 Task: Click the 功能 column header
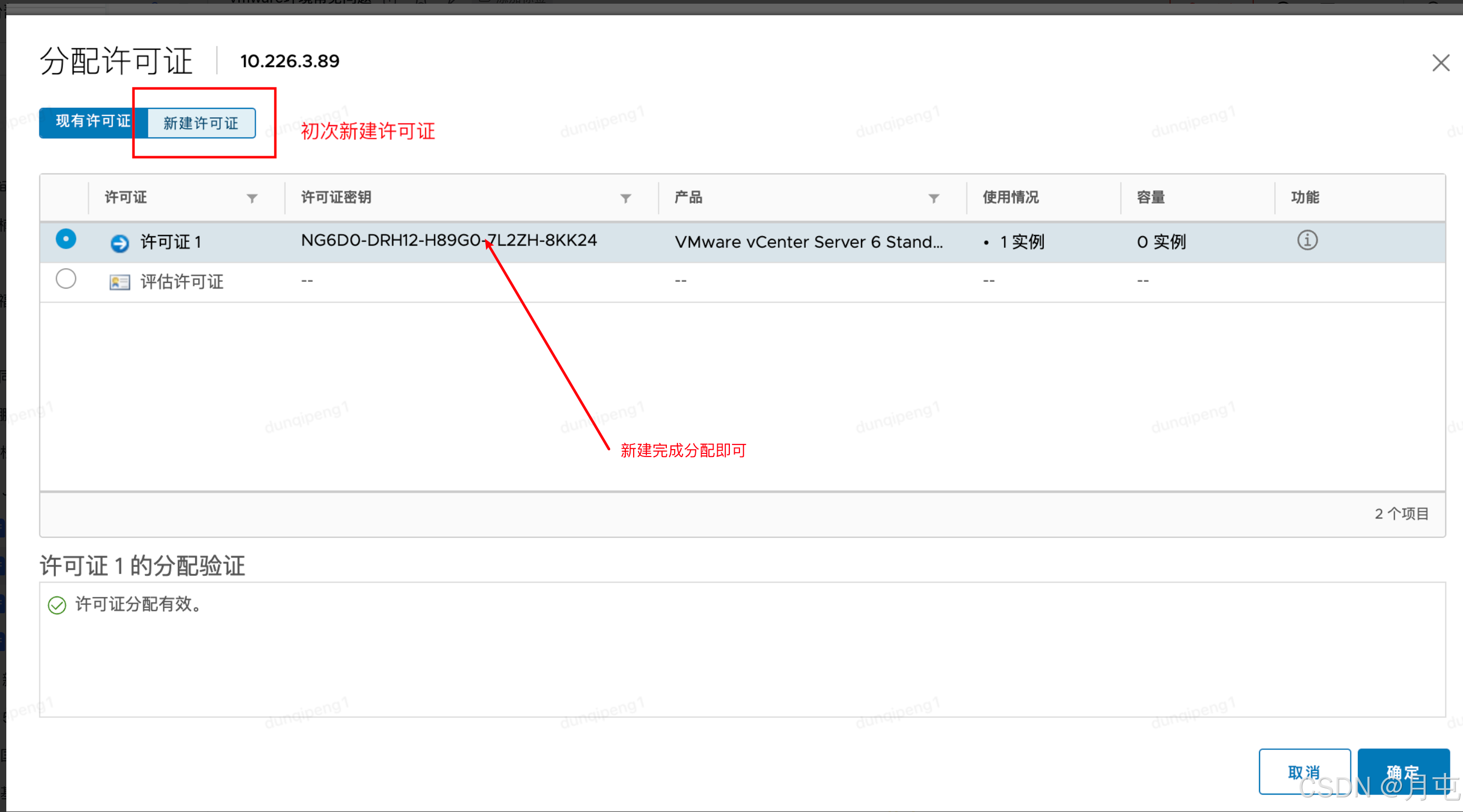[1305, 198]
